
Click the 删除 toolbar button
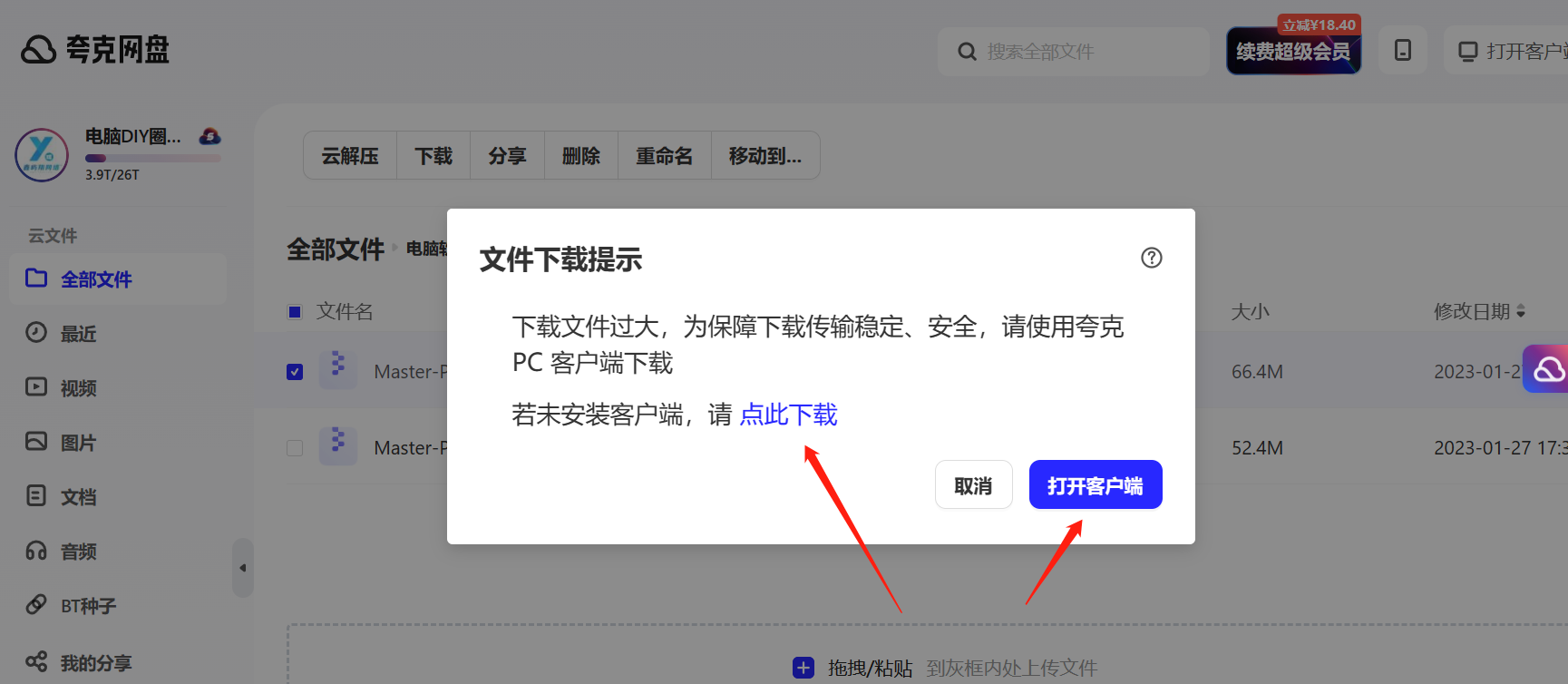581,156
